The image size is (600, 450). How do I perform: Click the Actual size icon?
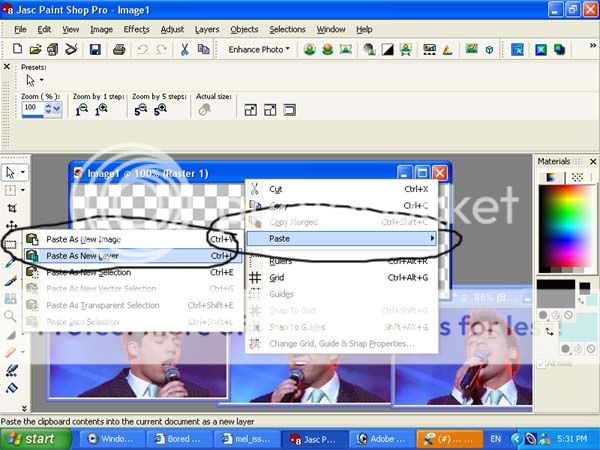pyautogui.click(x=204, y=110)
